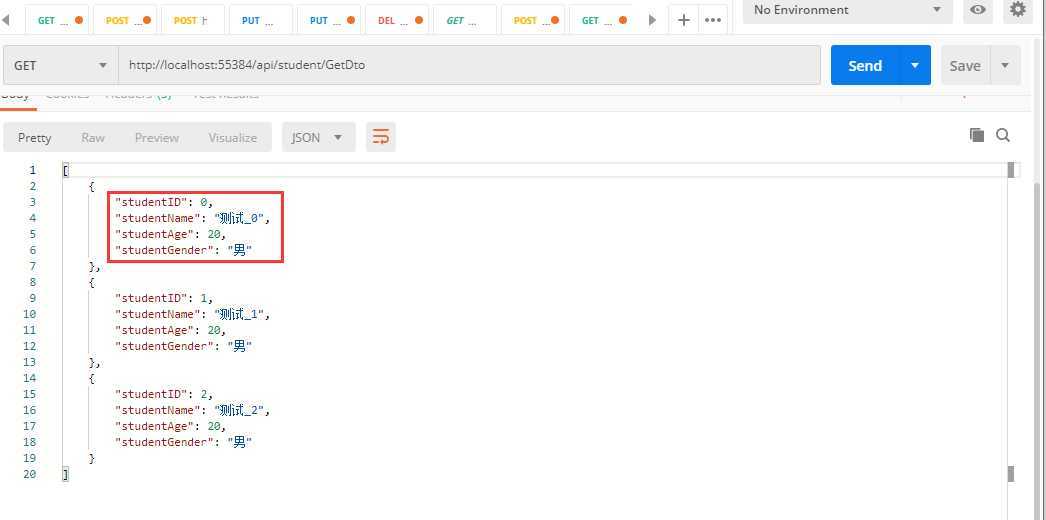Viewport: 1046px width, 520px height.
Task: Open search in the response body
Action: [x=1003, y=135]
